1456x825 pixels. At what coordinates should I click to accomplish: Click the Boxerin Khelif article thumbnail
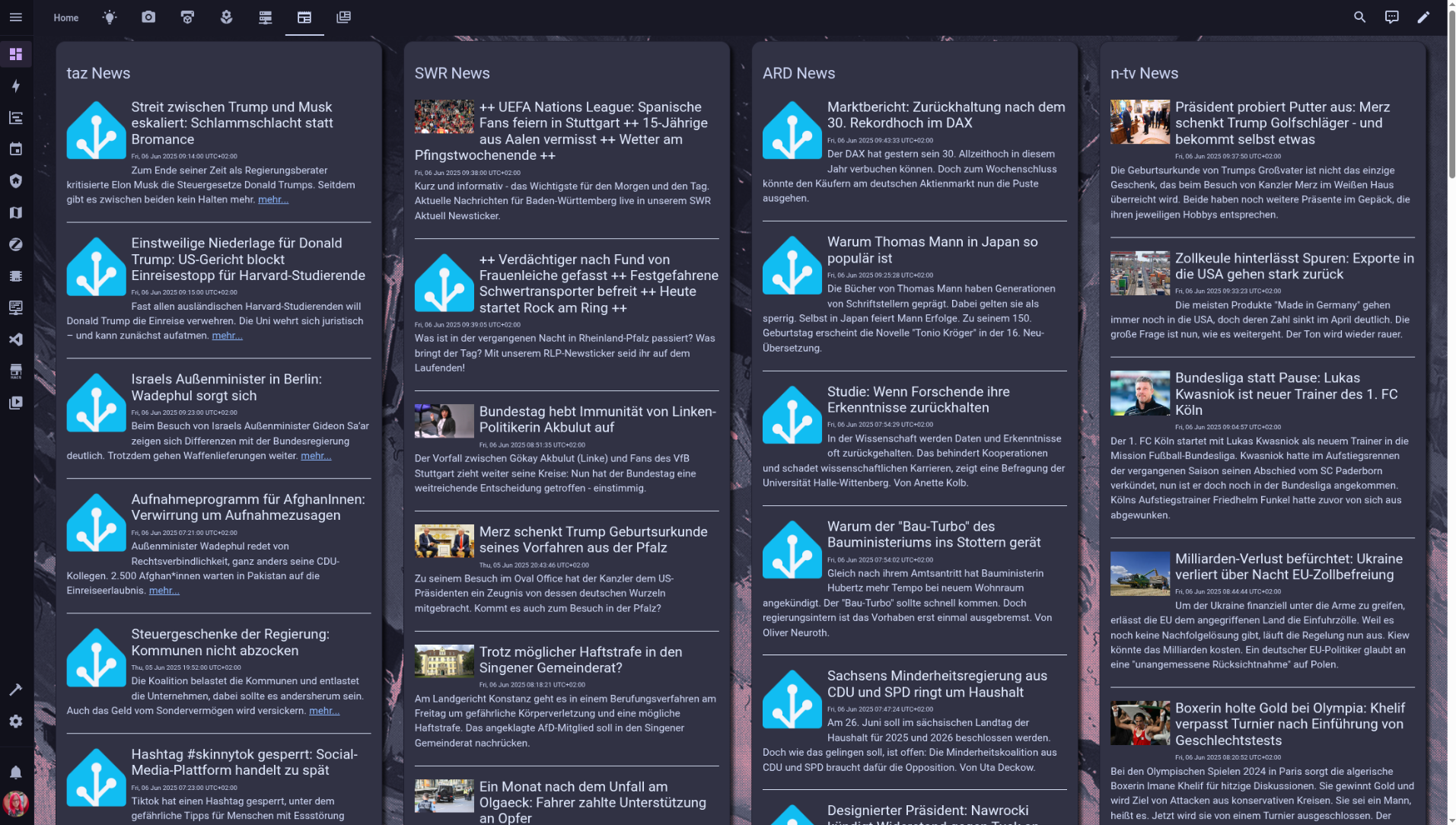coord(1140,723)
